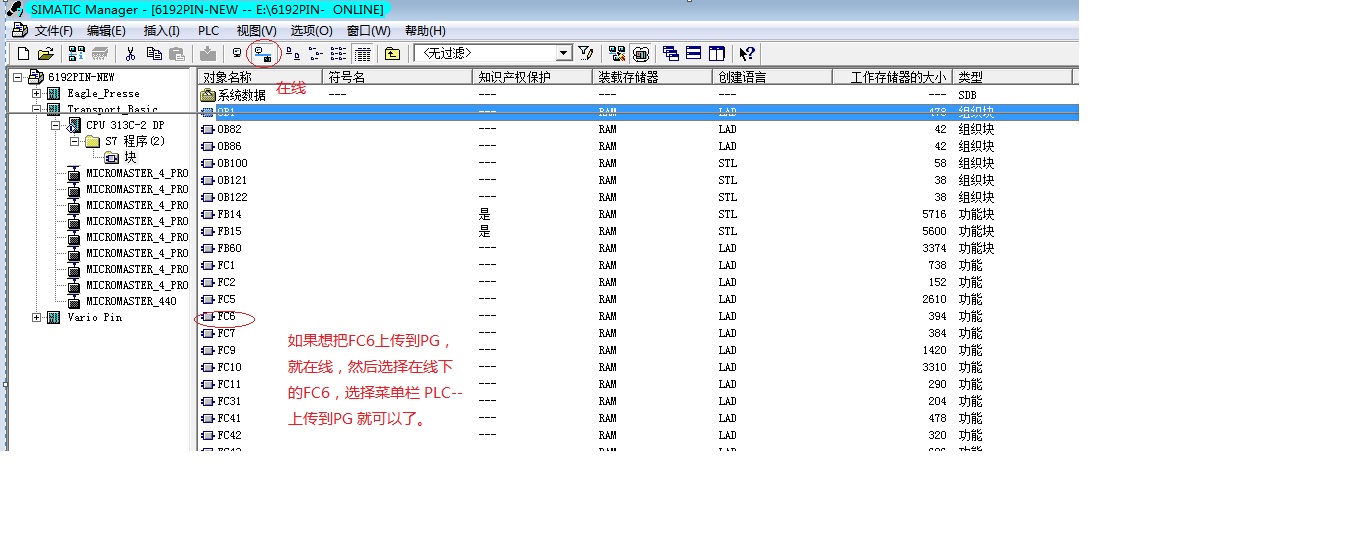Select 块 folder in the tree
Image resolution: width=1360 pixels, height=548 pixels.
[x=130, y=157]
